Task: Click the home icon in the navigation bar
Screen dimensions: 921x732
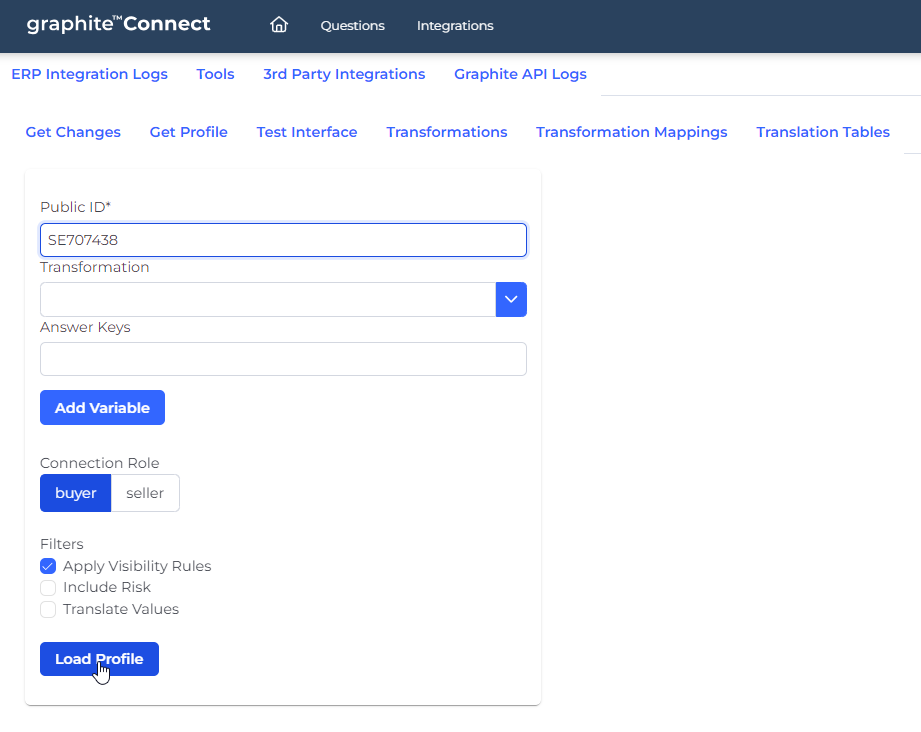Action: click(278, 25)
